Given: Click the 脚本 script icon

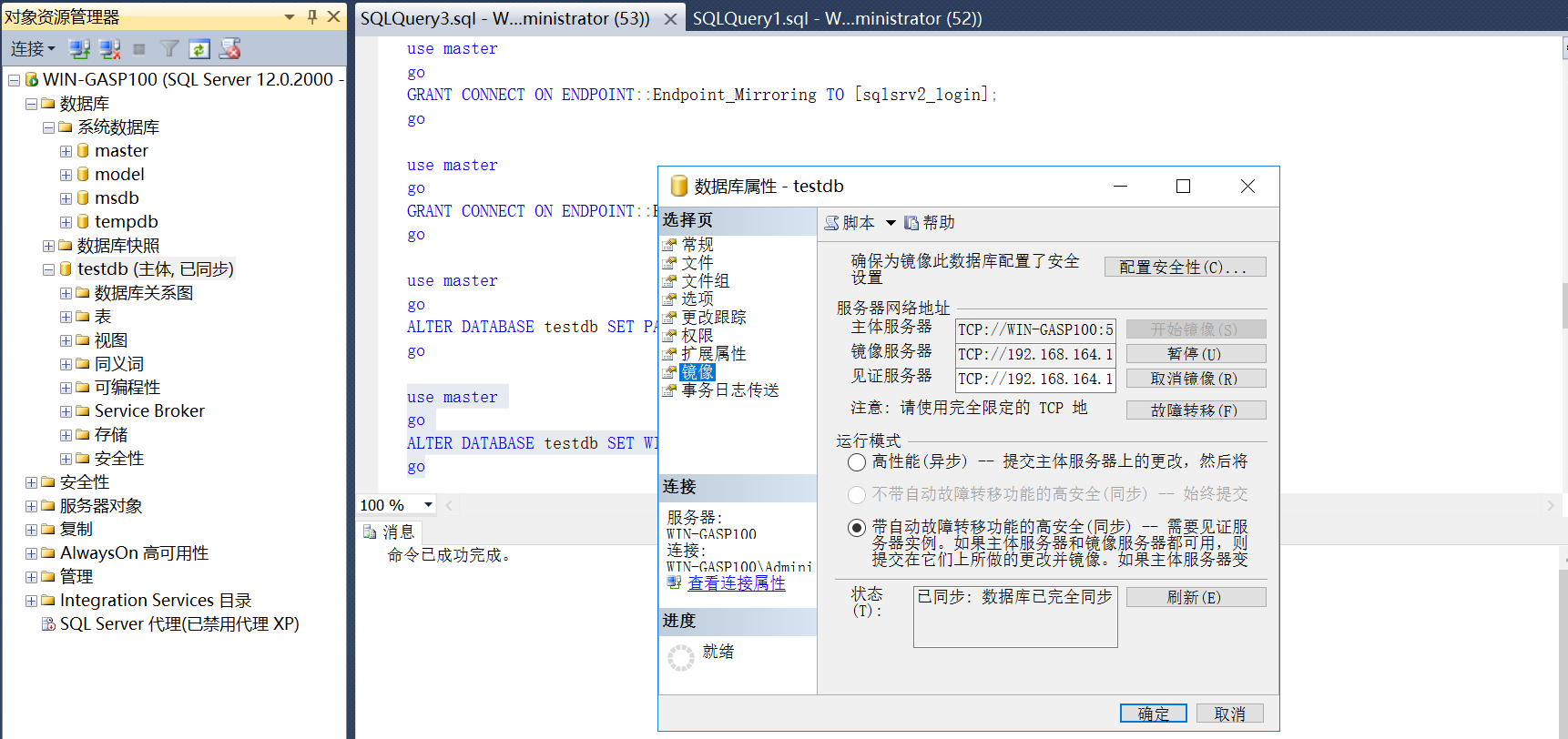Looking at the screenshot, I should (831, 223).
